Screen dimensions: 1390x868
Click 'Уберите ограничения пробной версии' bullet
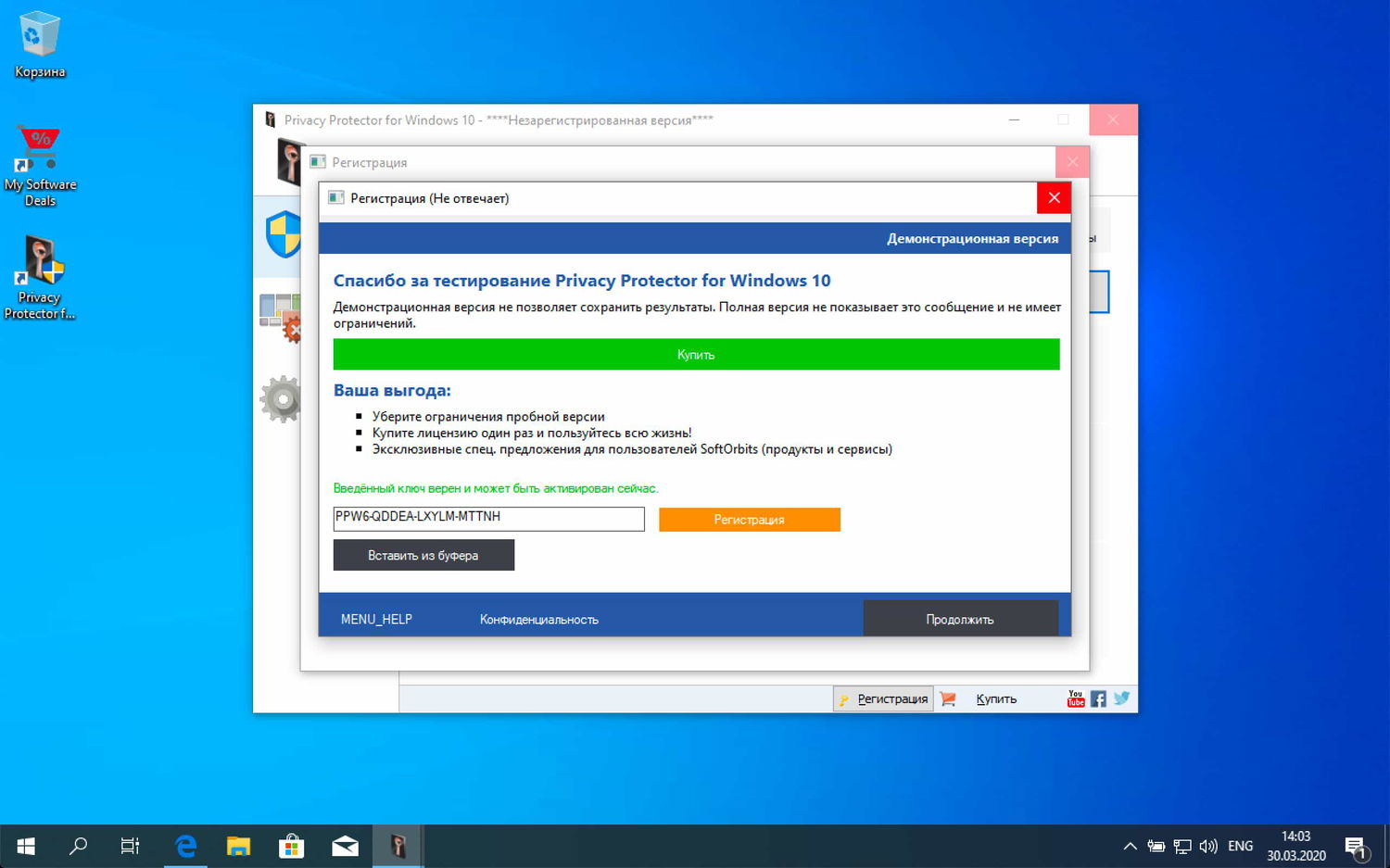(x=488, y=417)
